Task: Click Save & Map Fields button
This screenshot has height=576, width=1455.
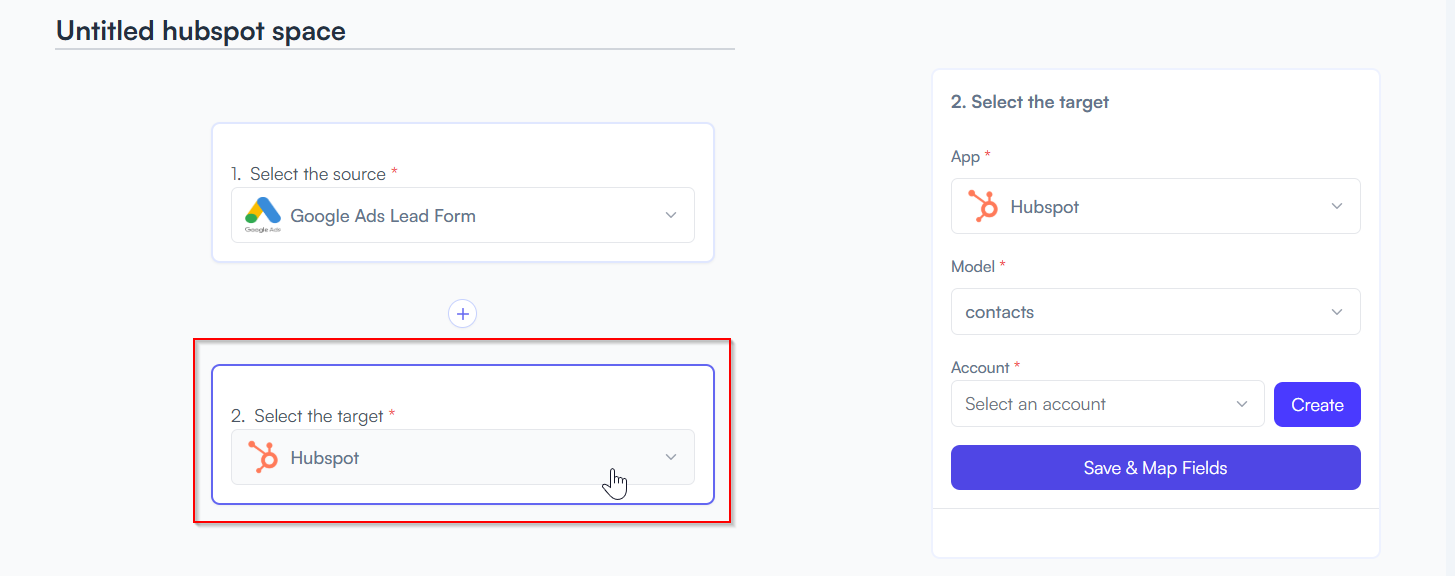Action: click(1156, 467)
